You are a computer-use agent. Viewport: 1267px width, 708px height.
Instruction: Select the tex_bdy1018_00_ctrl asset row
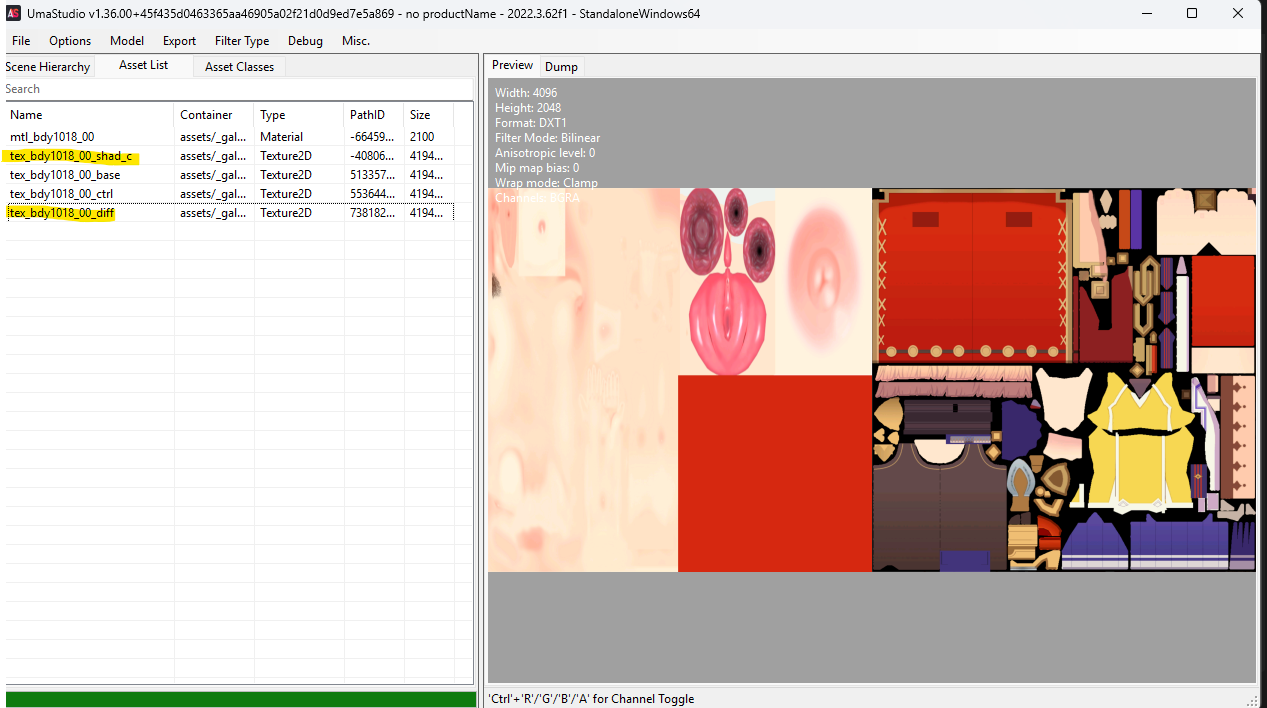click(x=230, y=194)
